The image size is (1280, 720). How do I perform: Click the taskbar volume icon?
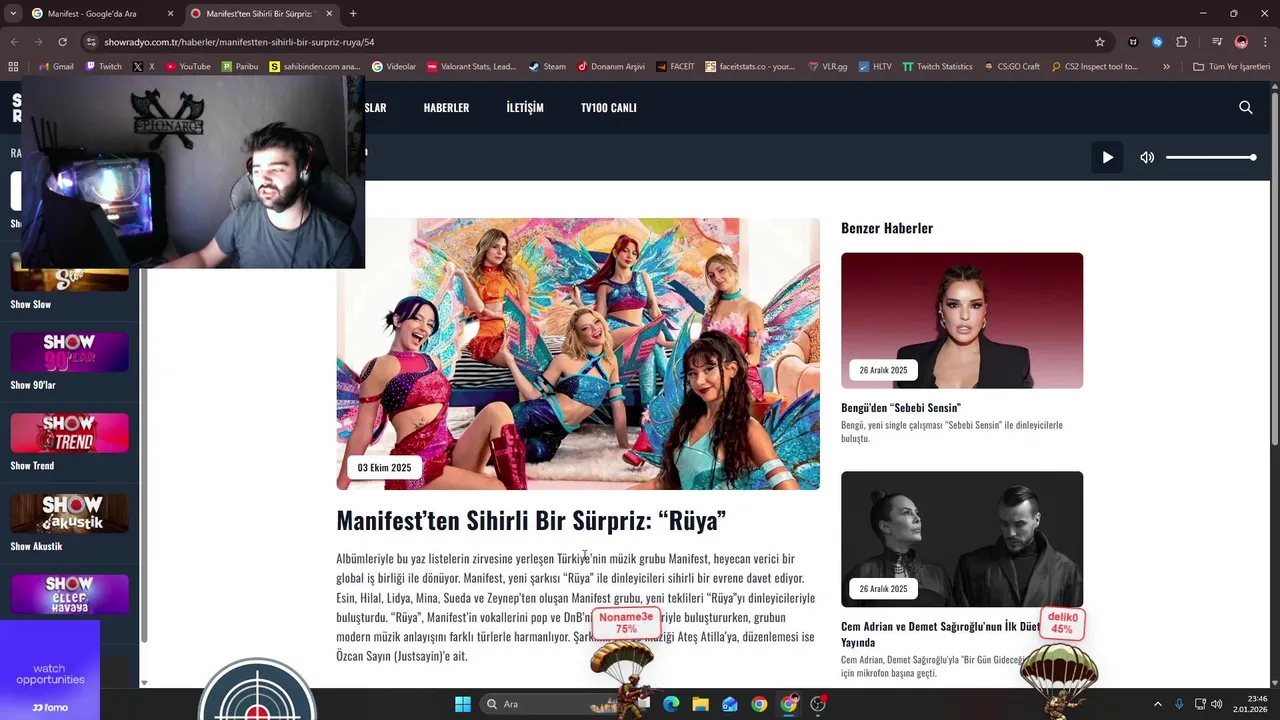click(1216, 704)
